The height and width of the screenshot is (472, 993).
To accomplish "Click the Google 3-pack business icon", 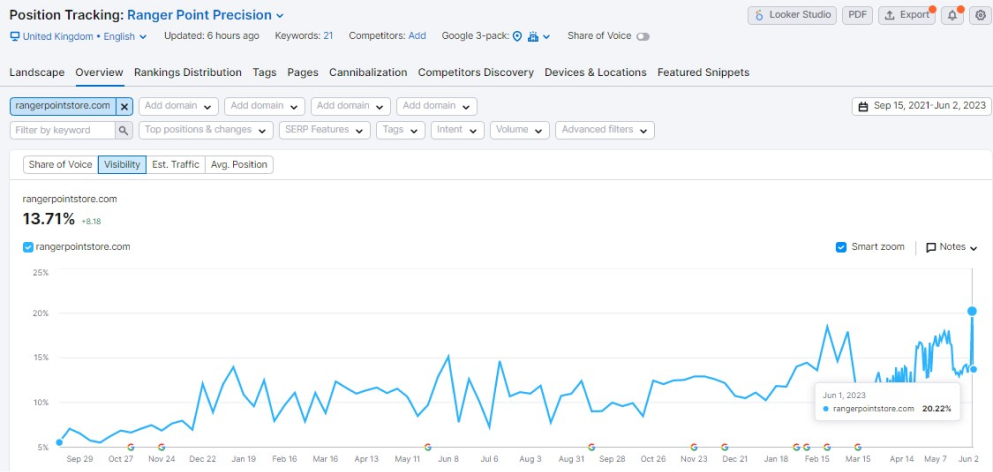I will tap(533, 37).
